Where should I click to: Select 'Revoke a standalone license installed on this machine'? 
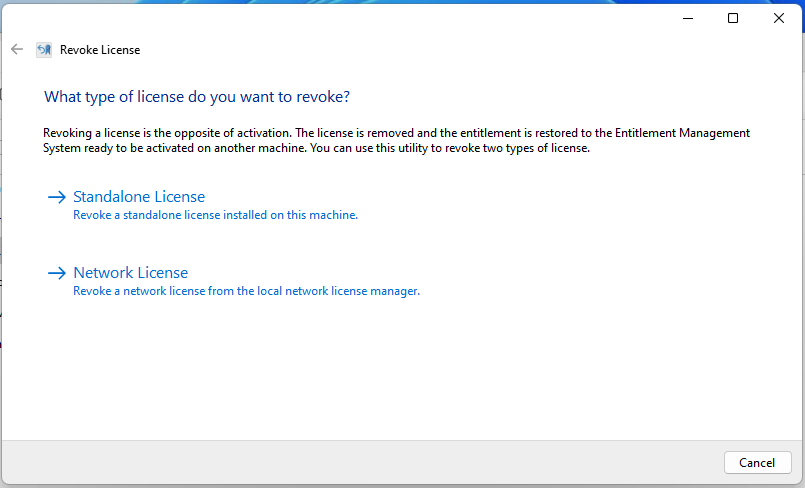point(215,215)
